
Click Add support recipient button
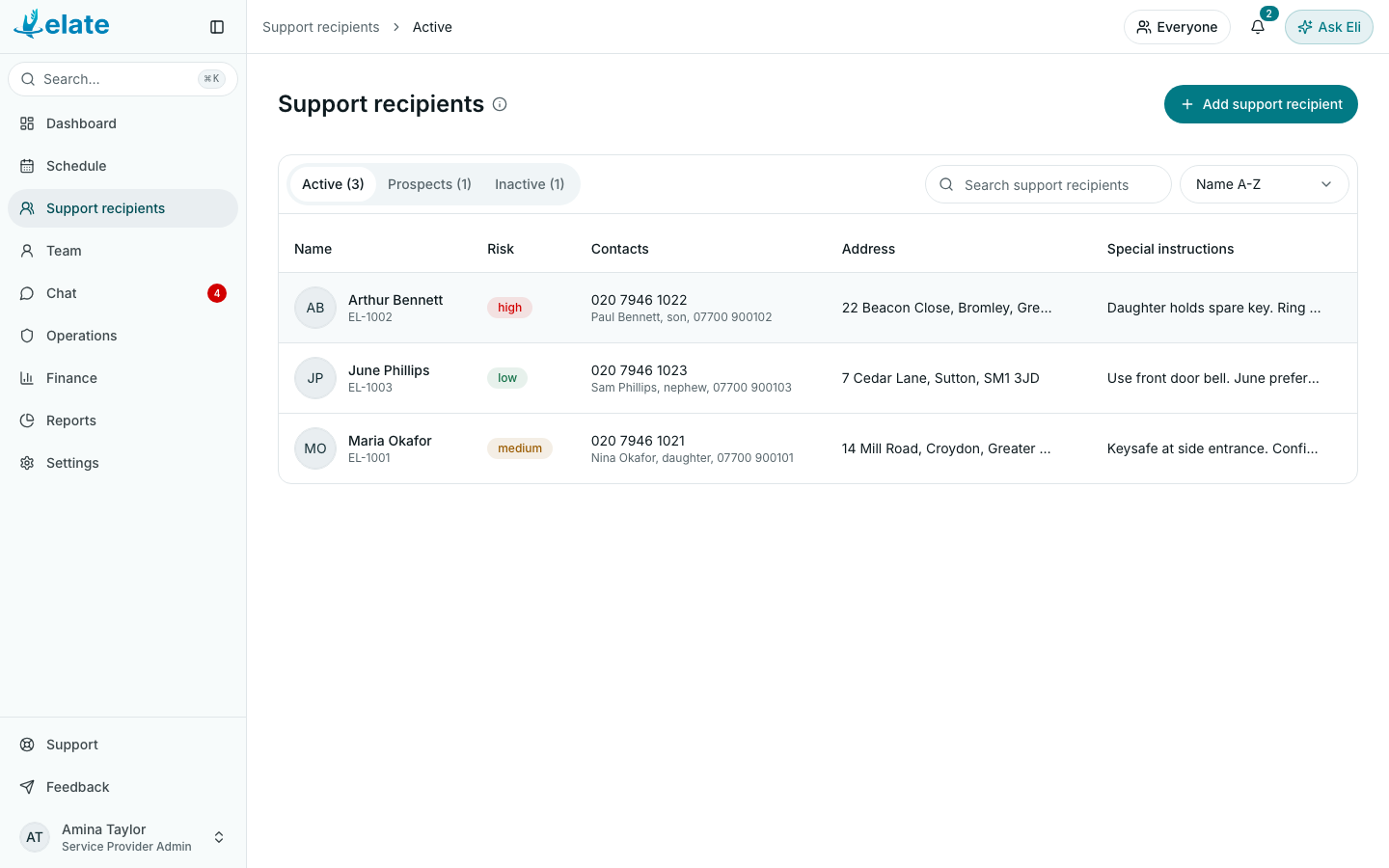[x=1261, y=104]
